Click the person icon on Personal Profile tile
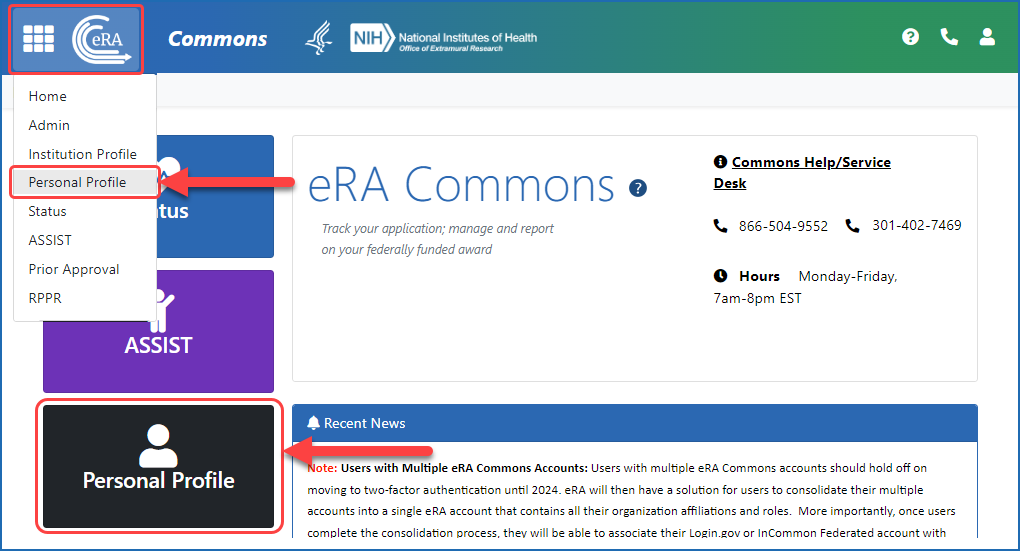The height and width of the screenshot is (551, 1020). (x=158, y=446)
